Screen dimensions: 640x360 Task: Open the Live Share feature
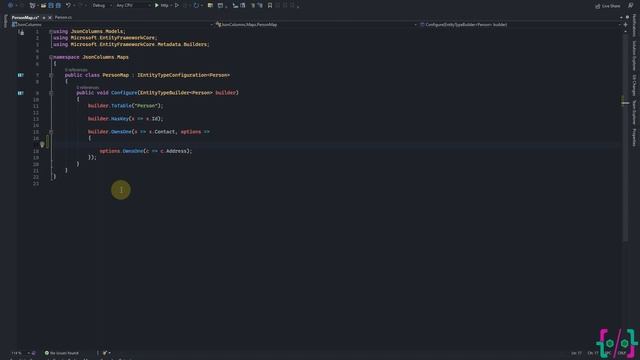pos(608,6)
